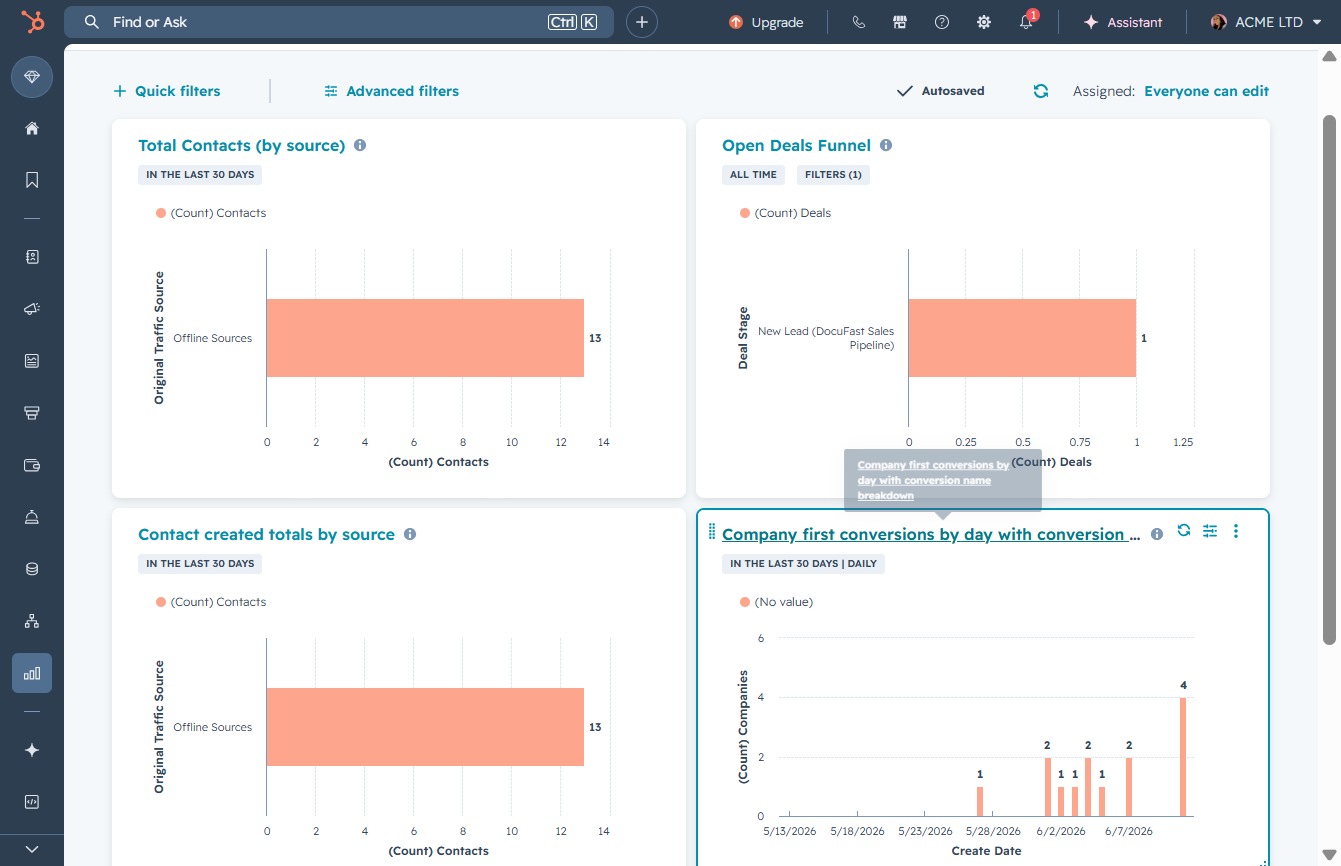Open the Breeze AI sparkle sidebar icon
The height and width of the screenshot is (866, 1341).
pyautogui.click(x=32, y=750)
